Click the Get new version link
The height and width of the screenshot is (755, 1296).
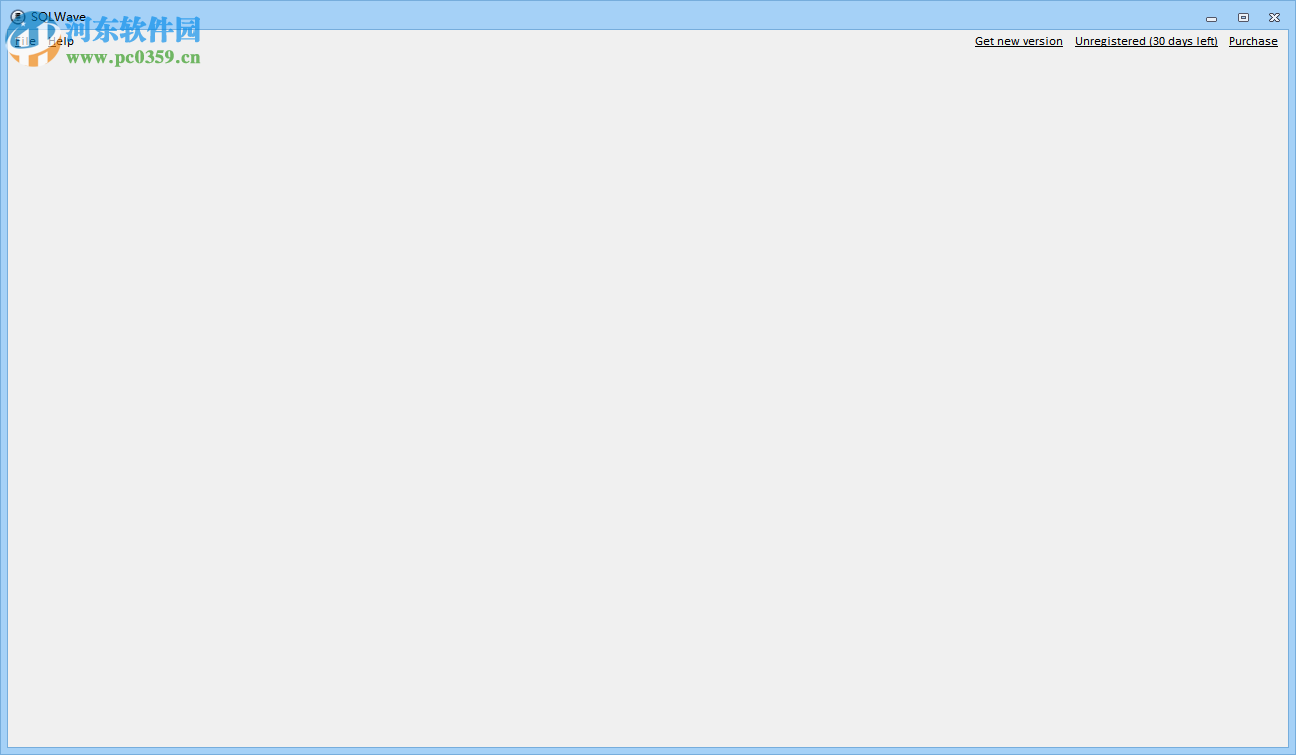[1019, 41]
